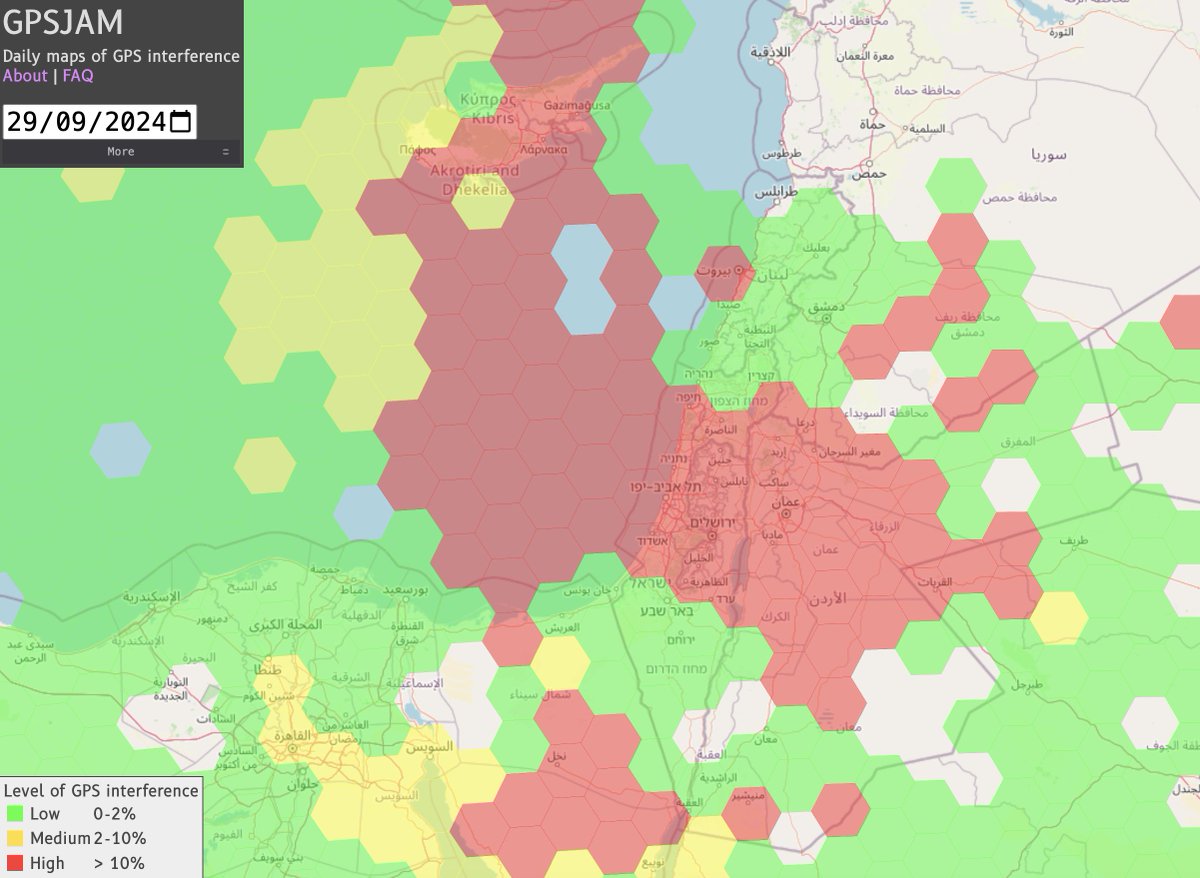
Task: Open the calendar picker icon in date field
Action: (x=181, y=122)
